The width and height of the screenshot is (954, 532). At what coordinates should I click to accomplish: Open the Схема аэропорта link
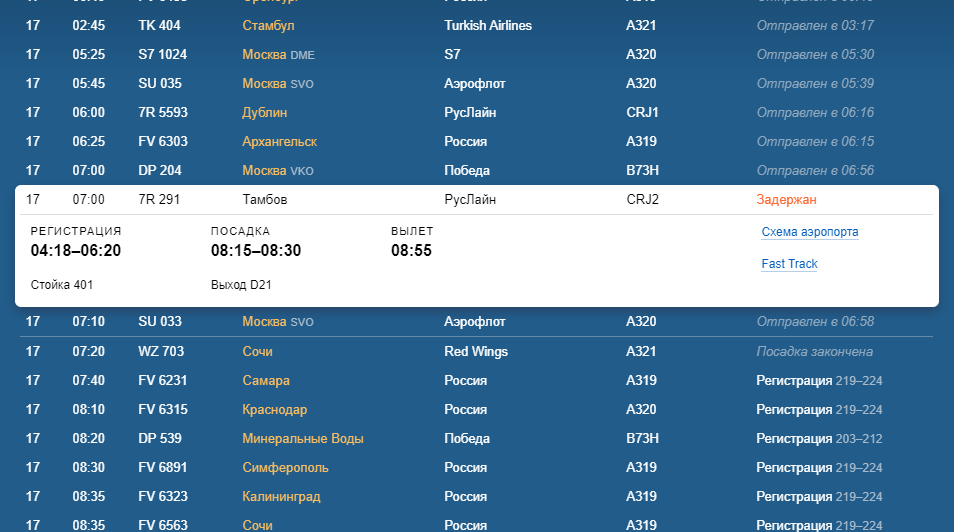coord(809,232)
